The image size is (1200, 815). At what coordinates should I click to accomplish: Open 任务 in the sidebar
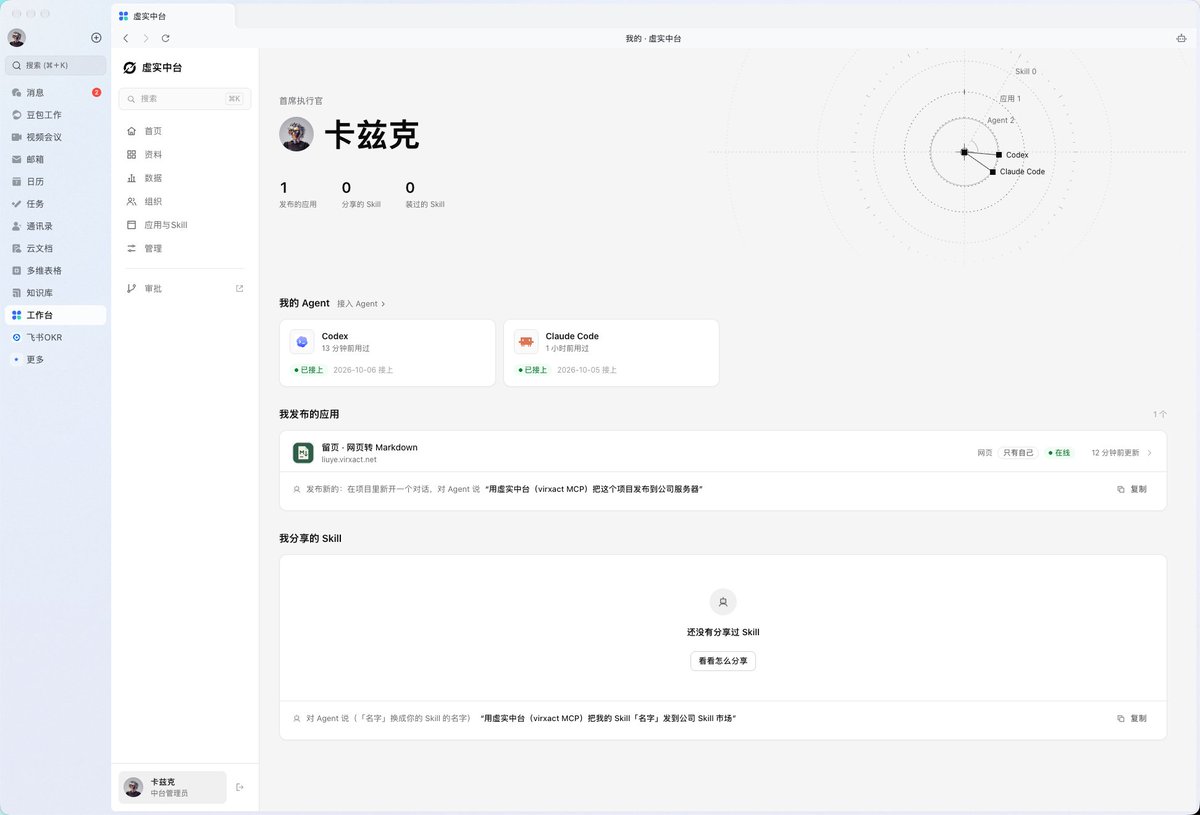[55, 204]
